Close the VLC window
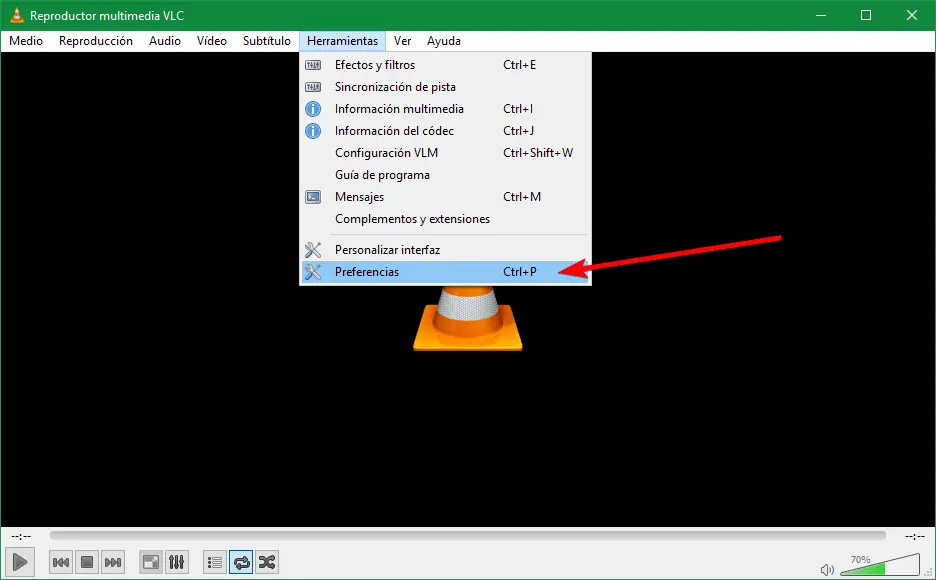936x580 pixels. (x=912, y=15)
